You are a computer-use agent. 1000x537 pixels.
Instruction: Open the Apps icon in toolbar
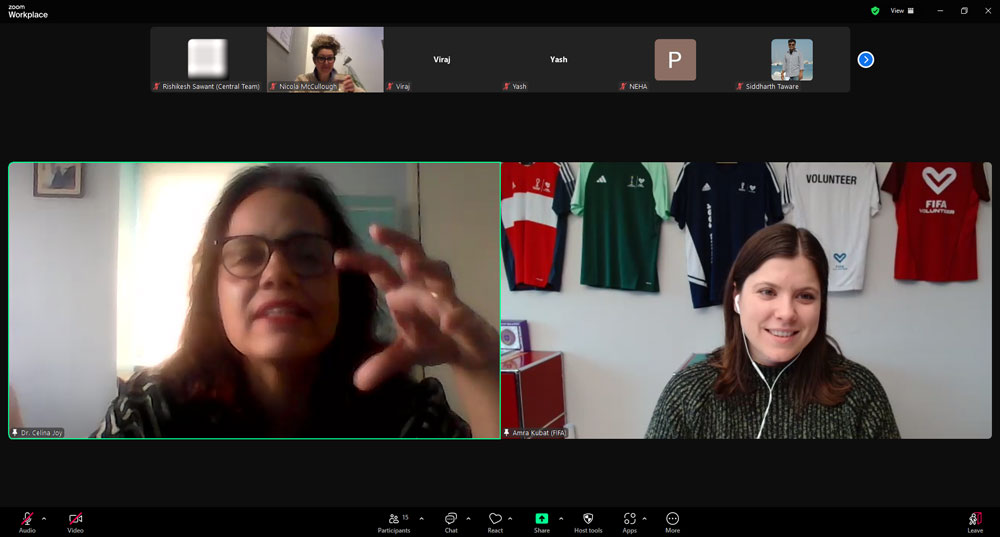pos(629,519)
